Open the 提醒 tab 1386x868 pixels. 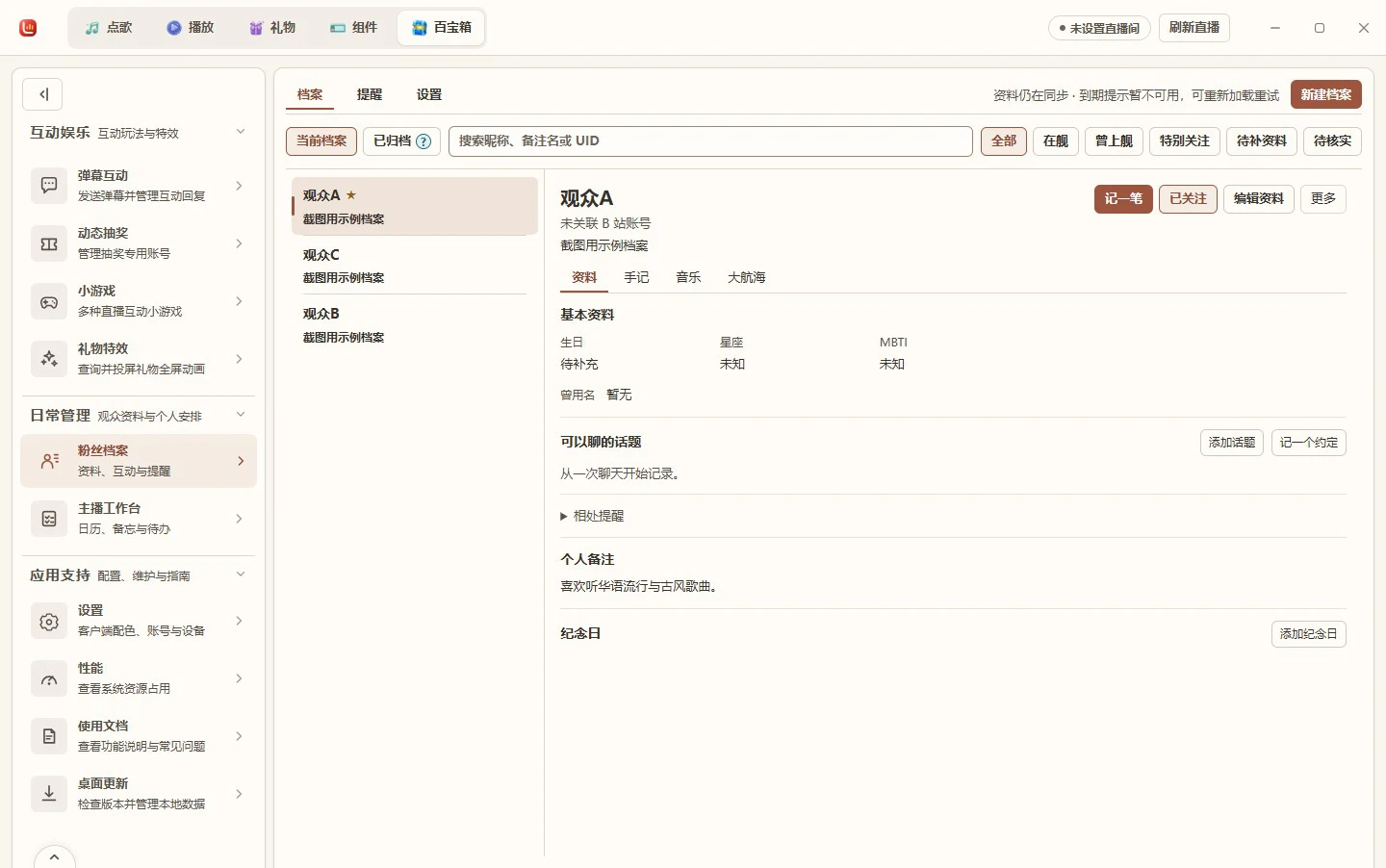pos(370,94)
